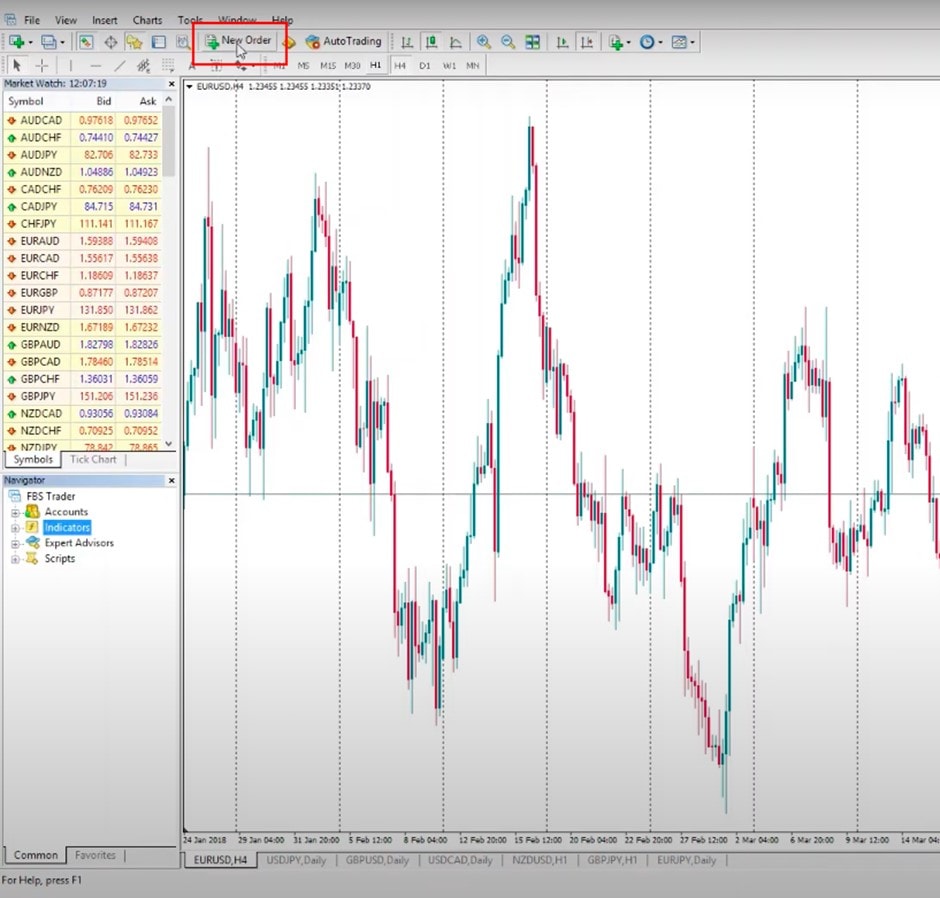Expand the Accounts tree node

pyautogui.click(x=16, y=512)
